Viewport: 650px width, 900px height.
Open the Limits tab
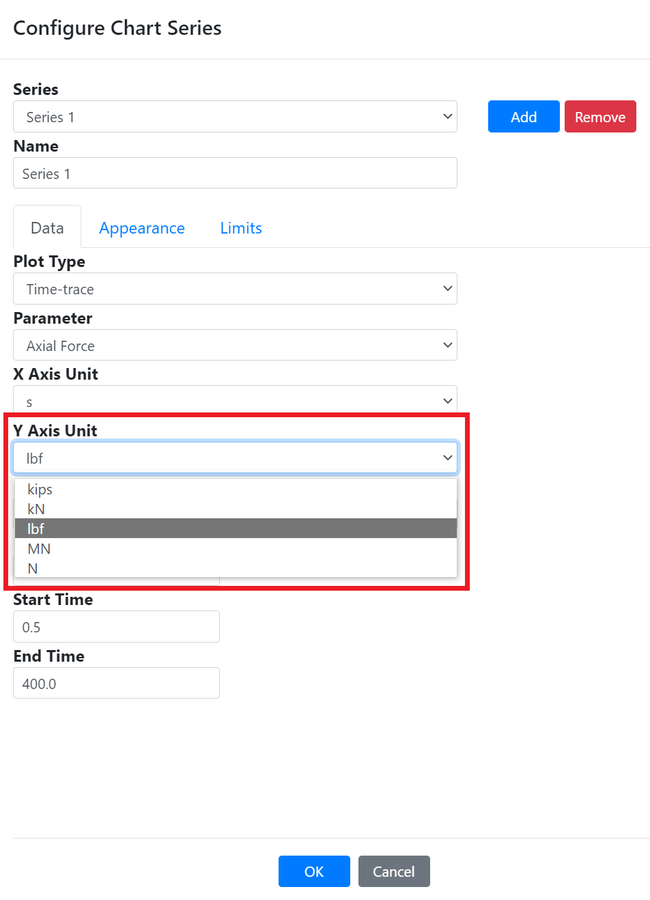pos(241,228)
